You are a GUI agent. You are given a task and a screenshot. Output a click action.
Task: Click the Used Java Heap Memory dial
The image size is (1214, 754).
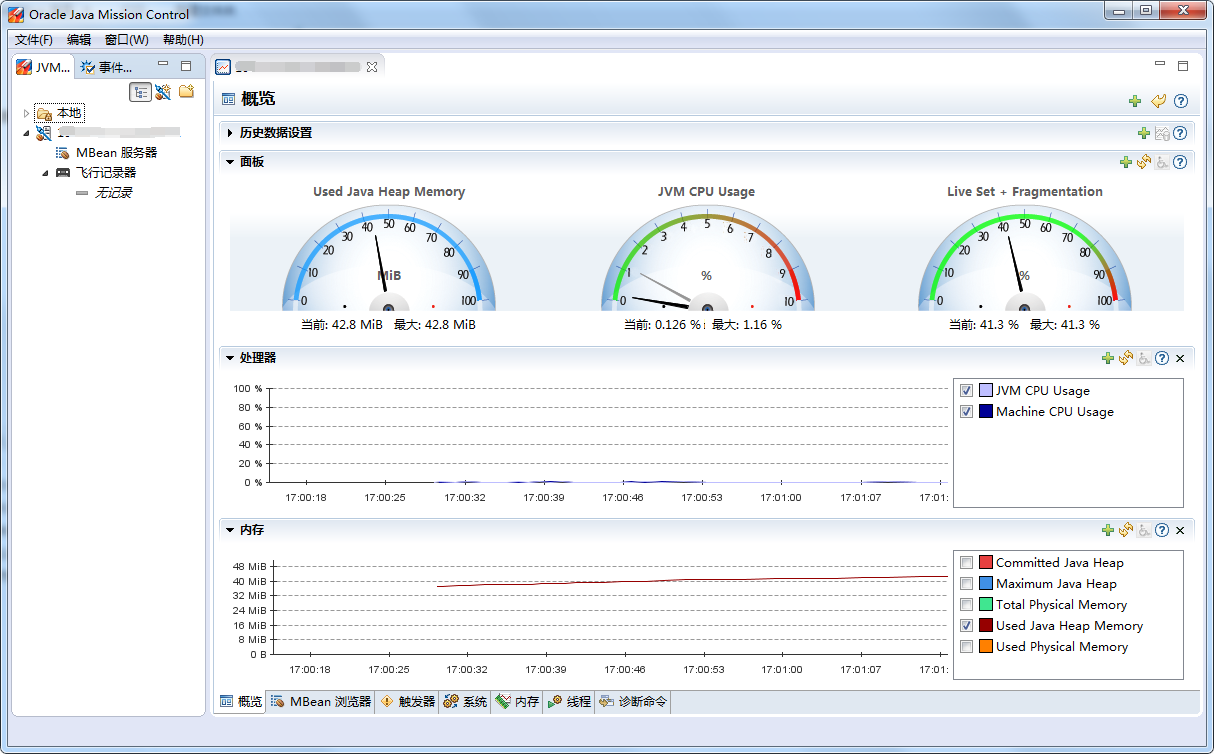tap(389, 260)
